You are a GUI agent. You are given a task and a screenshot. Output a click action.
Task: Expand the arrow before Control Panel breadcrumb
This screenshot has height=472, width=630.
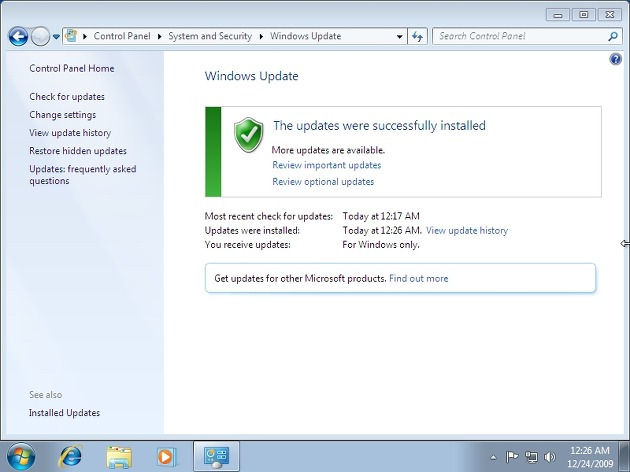(x=85, y=37)
